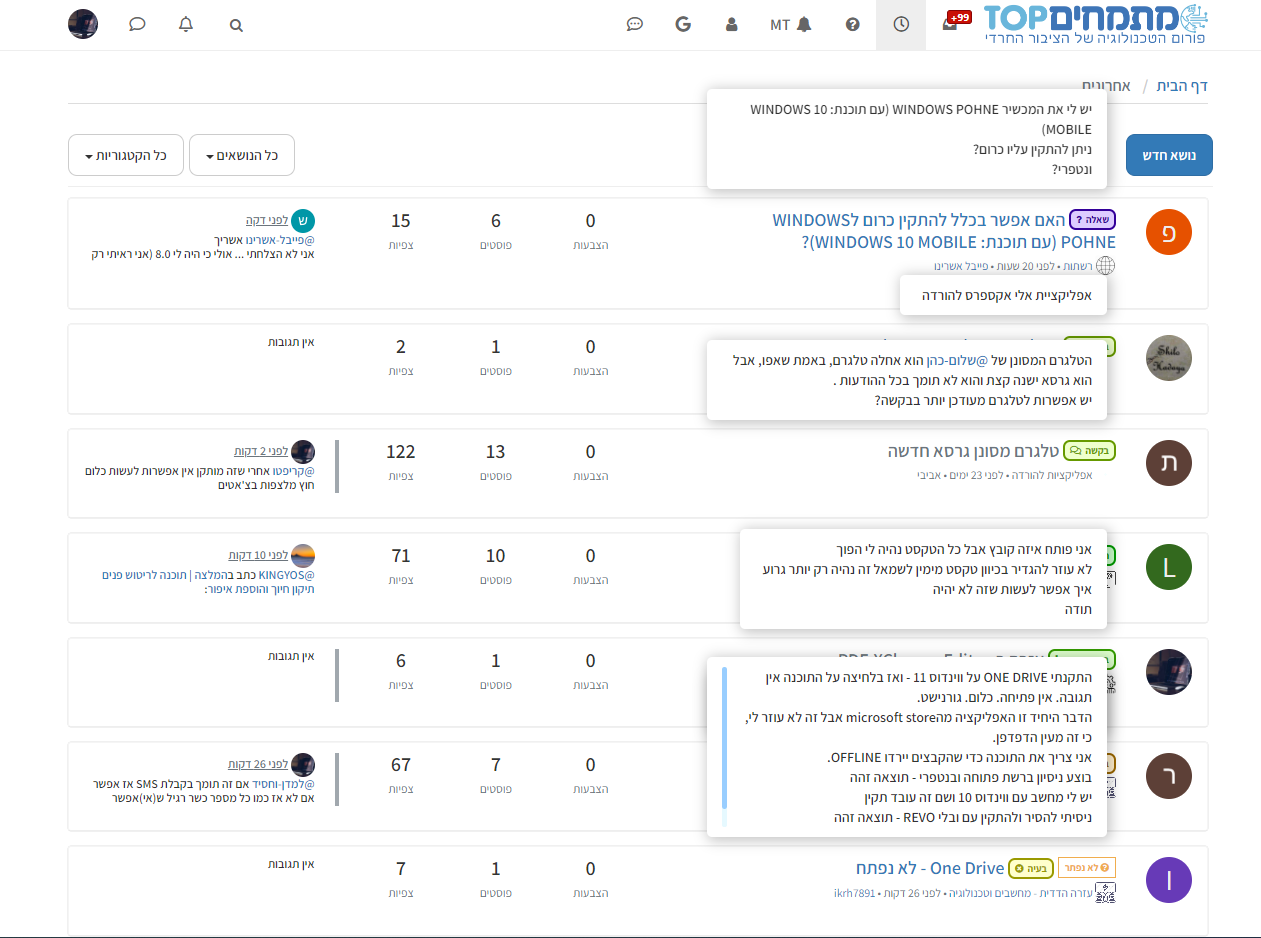
Task: Expand the כל הקטגוריות filter dropdown
Action: pyautogui.click(x=126, y=155)
